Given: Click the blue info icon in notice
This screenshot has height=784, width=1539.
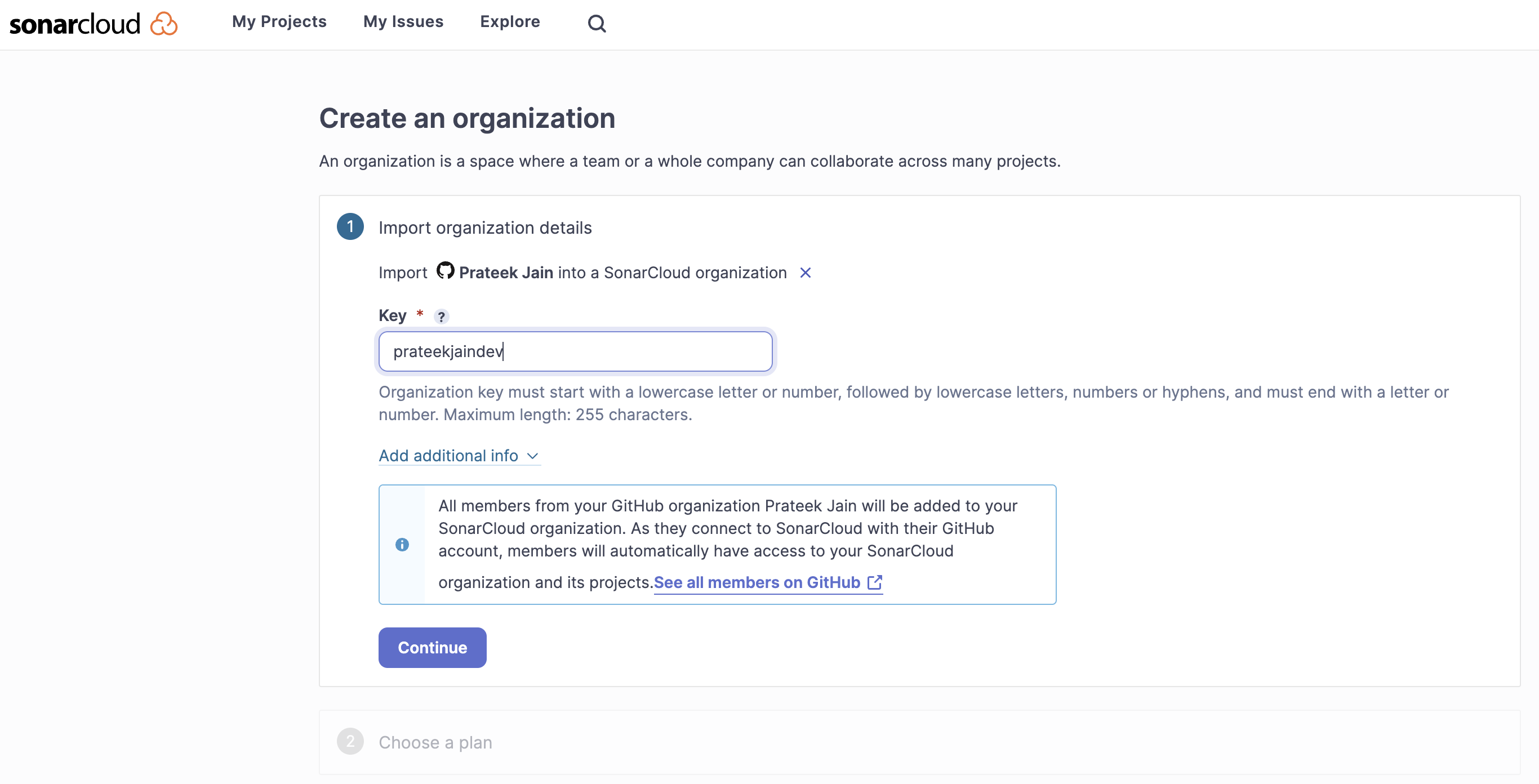Looking at the screenshot, I should pos(402,545).
